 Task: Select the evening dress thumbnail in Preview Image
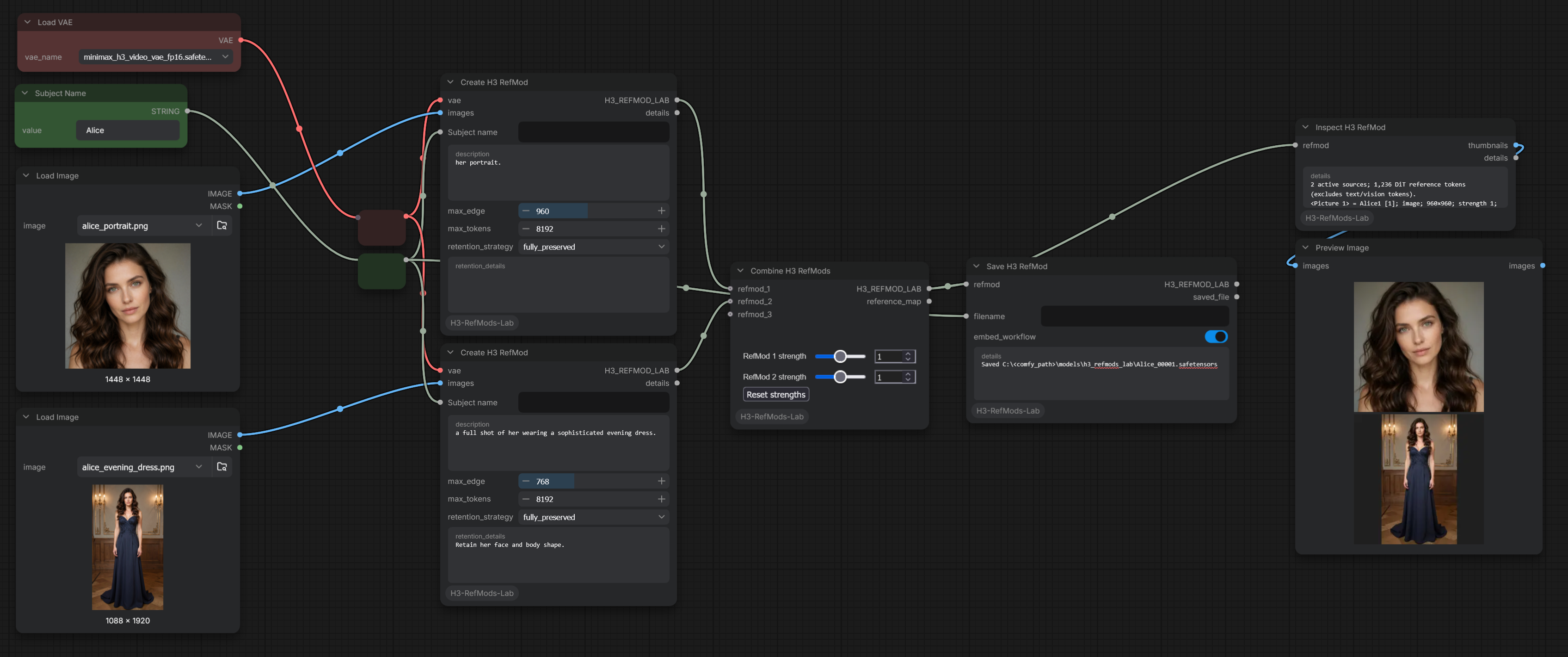click(x=1418, y=479)
